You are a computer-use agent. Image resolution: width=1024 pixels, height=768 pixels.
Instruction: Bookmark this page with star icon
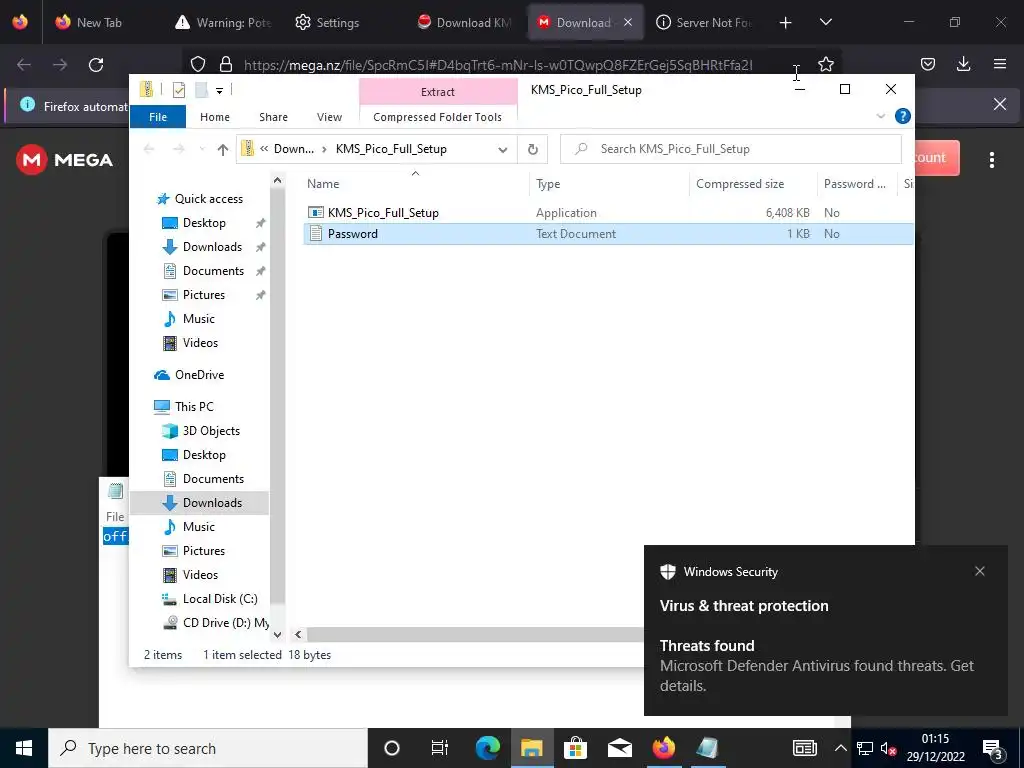825,64
